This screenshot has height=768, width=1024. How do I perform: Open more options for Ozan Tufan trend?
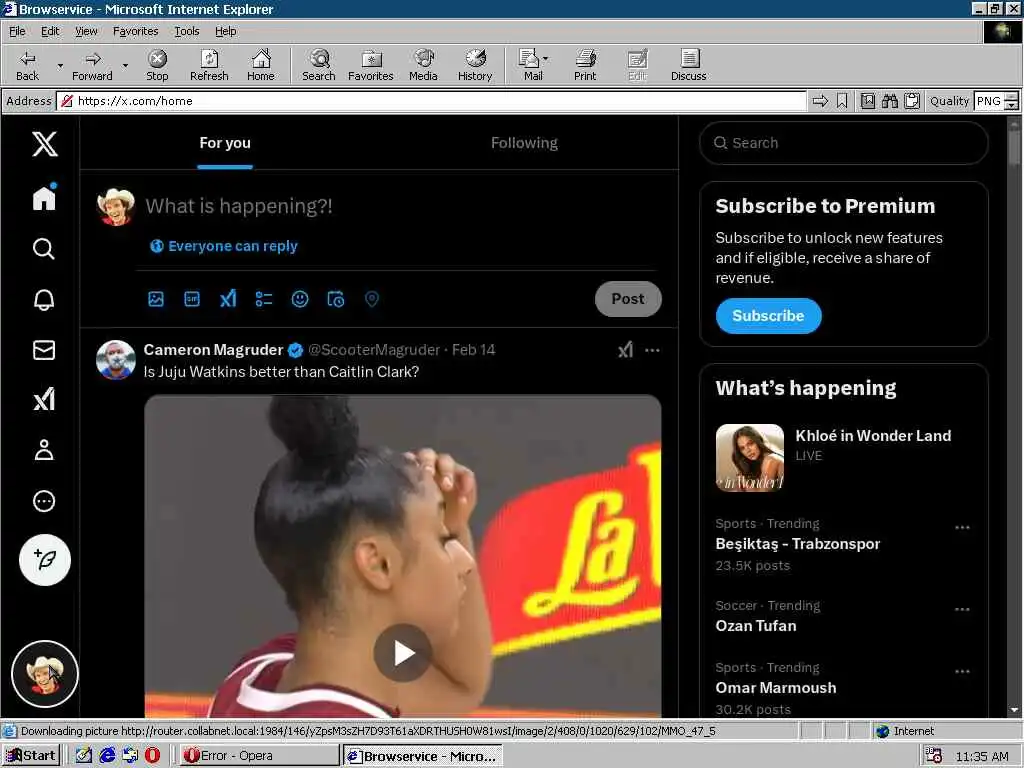click(x=961, y=609)
